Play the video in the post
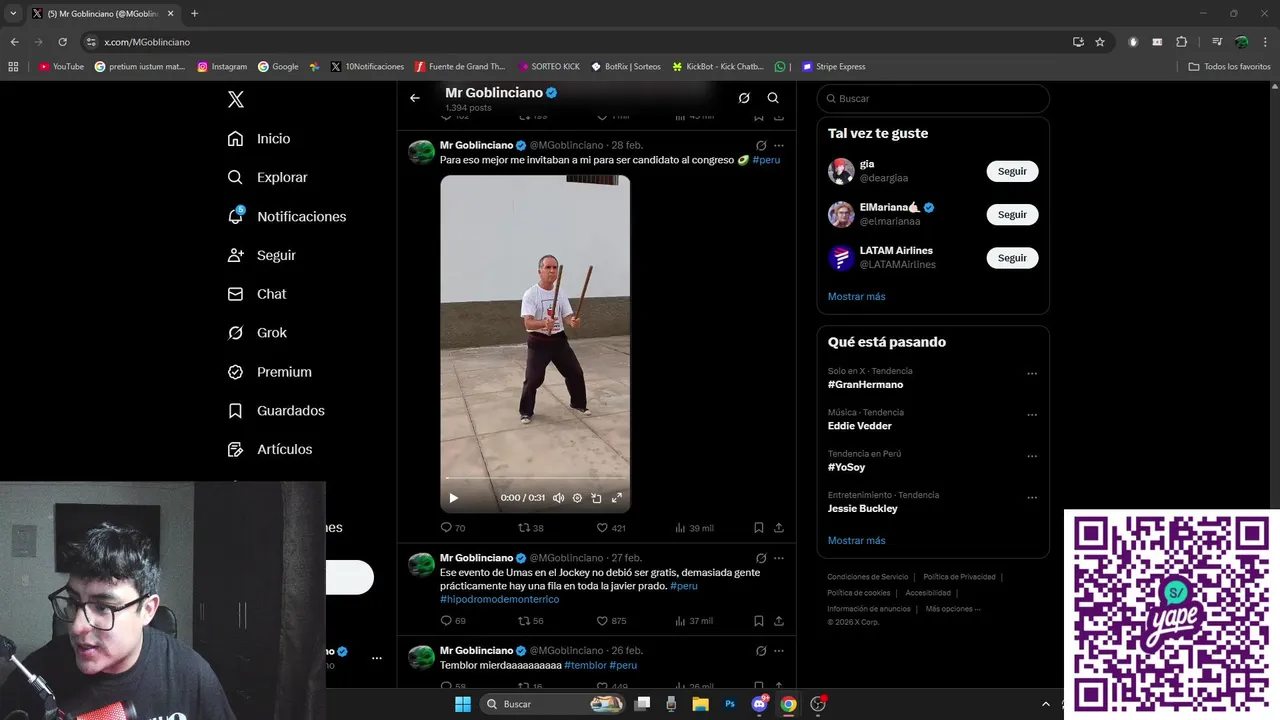1280x720 pixels. [453, 498]
